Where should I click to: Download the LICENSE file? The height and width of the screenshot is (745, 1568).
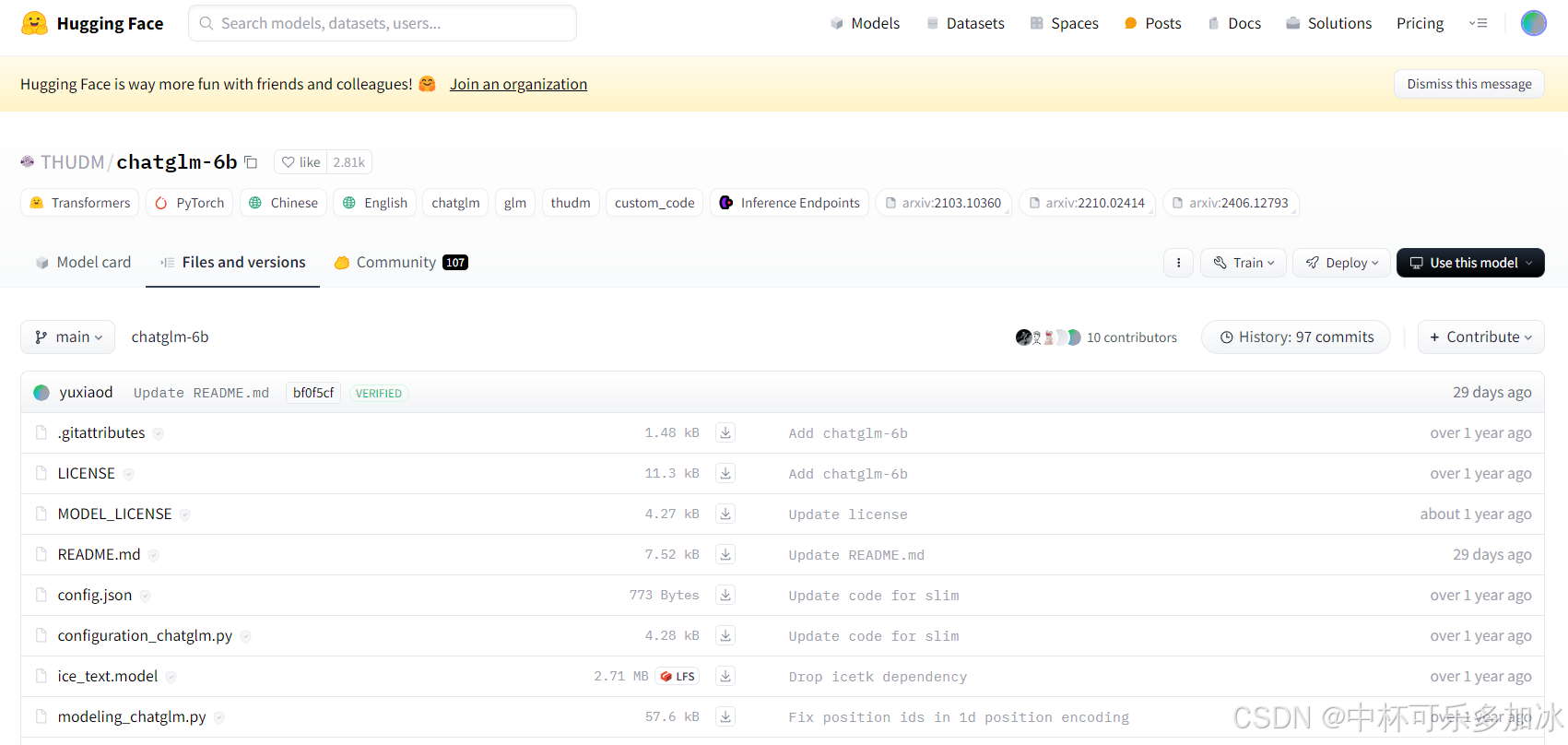[725, 473]
